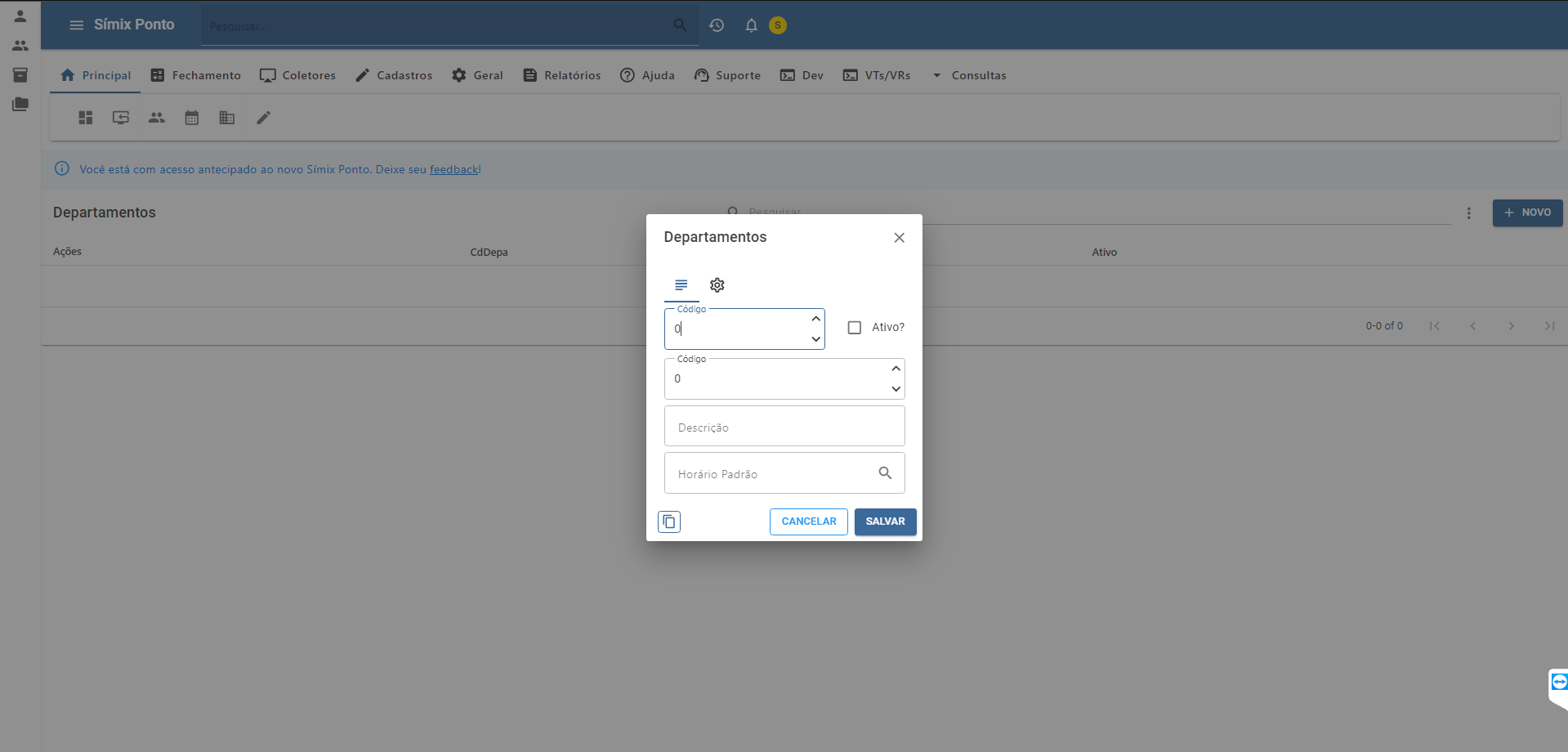Open the three-dot options menu near Novo
Screen dimensions: 1568x752
[1468, 213]
